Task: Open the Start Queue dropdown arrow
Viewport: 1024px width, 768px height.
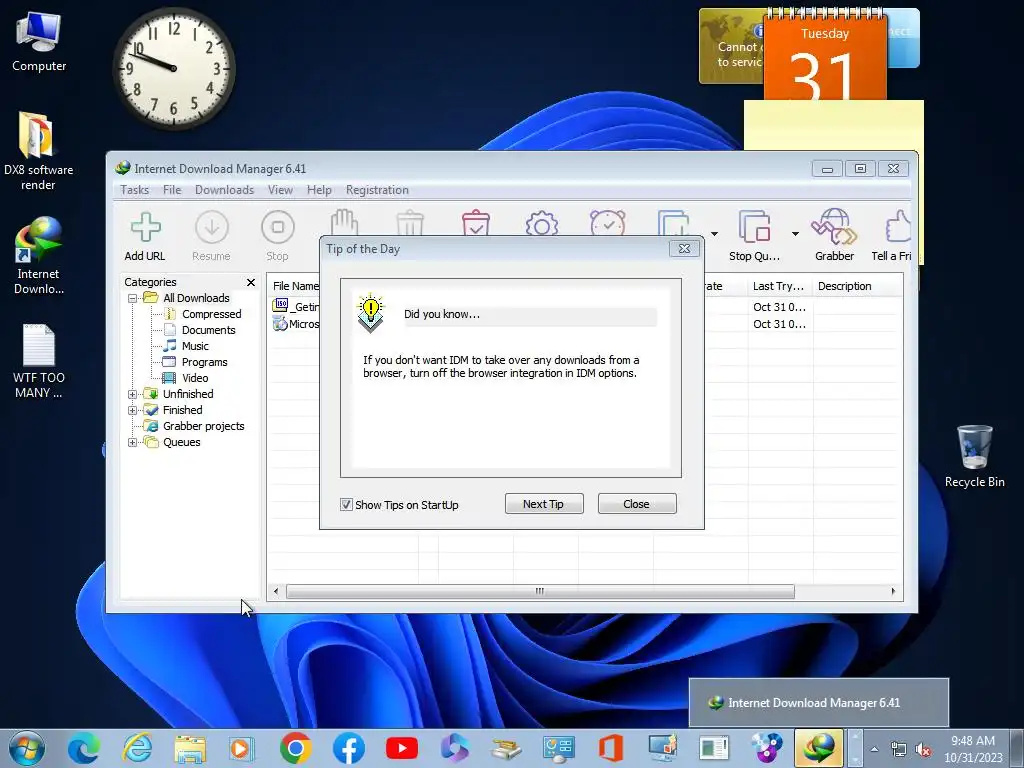Action: (714, 234)
